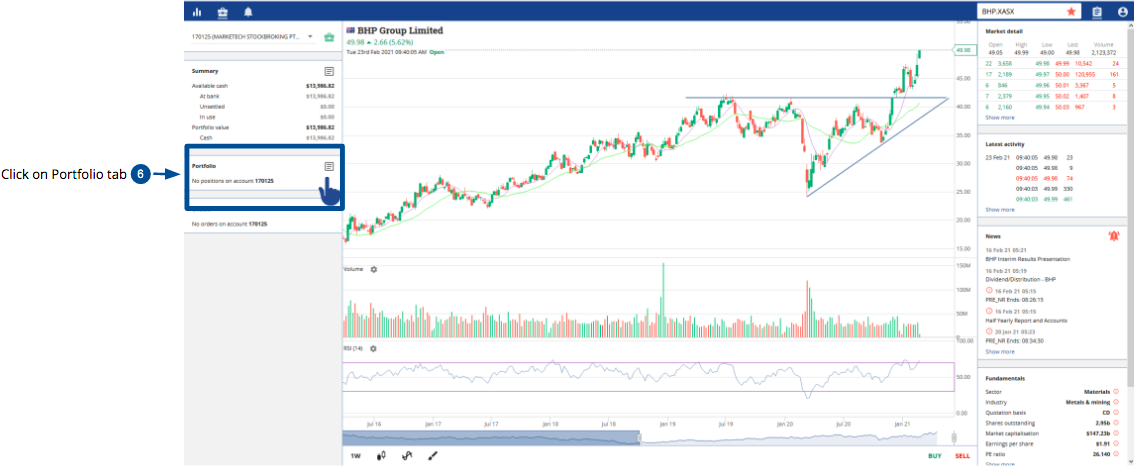
Task: Open the alerts bell icon in top bar
Action: click(248, 12)
